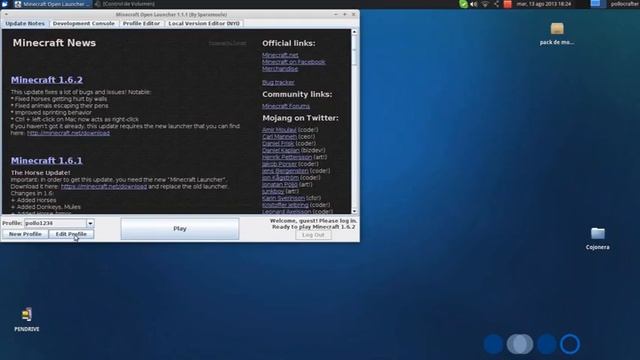The image size is (640, 360).
Task: Switch to Minecraft Open Launcher taskbar entry
Action: [52, 4]
